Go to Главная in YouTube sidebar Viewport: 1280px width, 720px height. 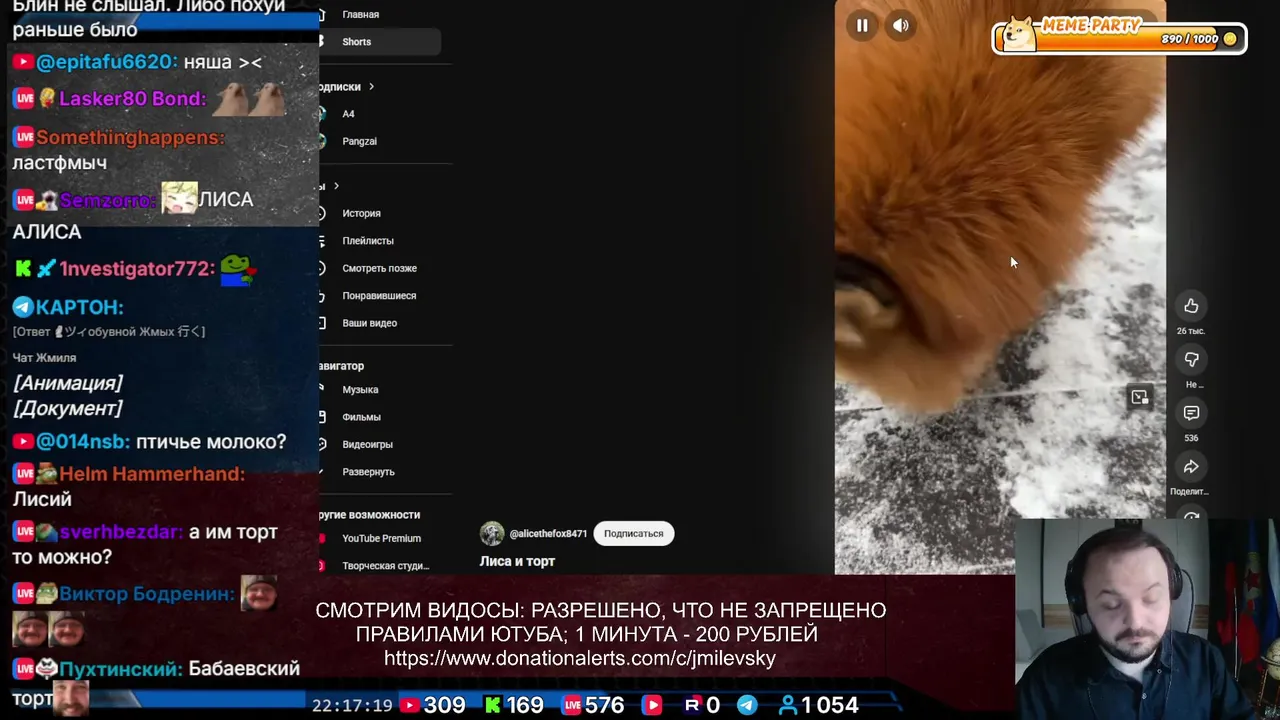(361, 15)
